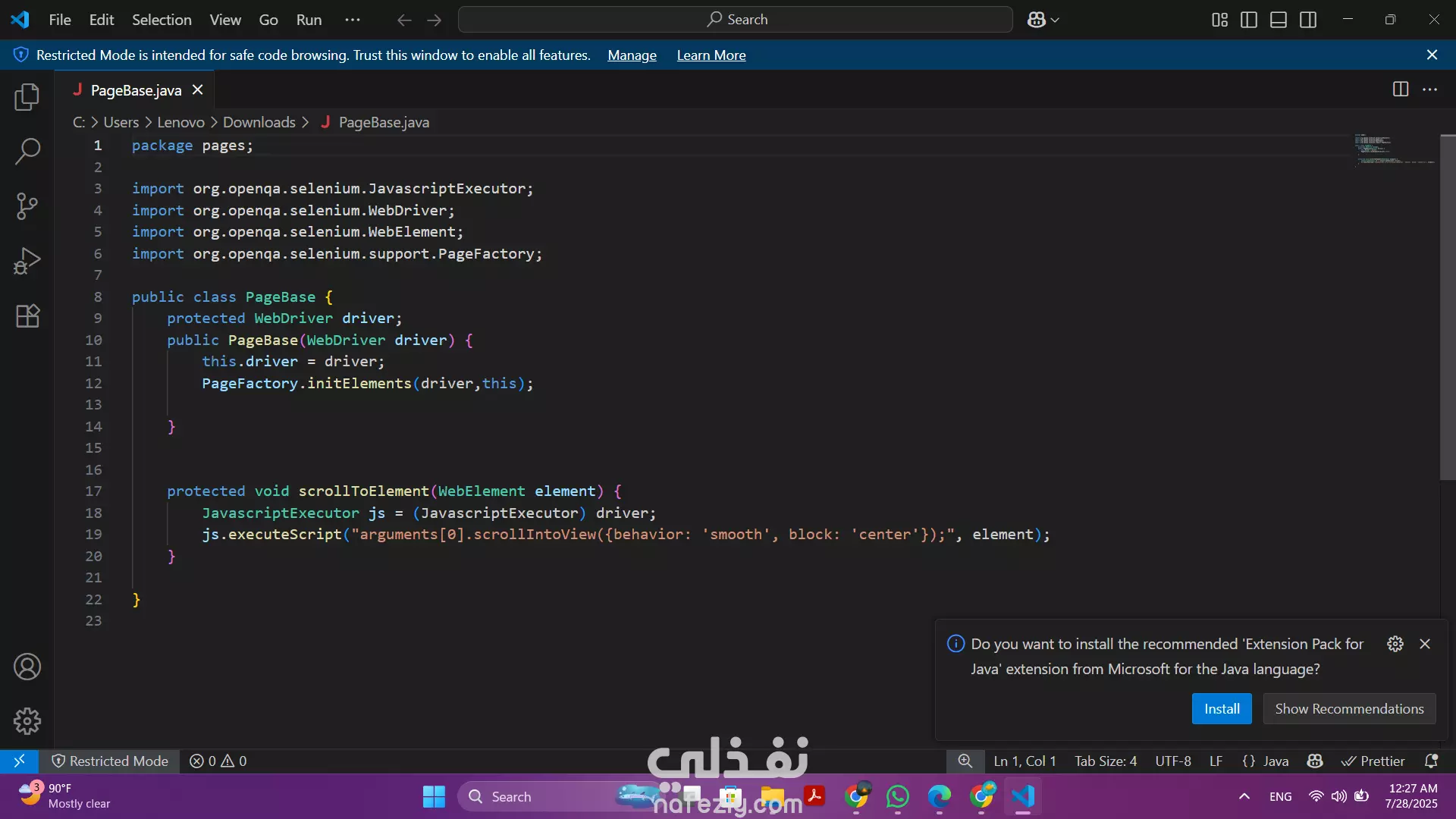The height and width of the screenshot is (819, 1456).
Task: Open Microsoft Edge from the taskbar
Action: tap(940, 796)
